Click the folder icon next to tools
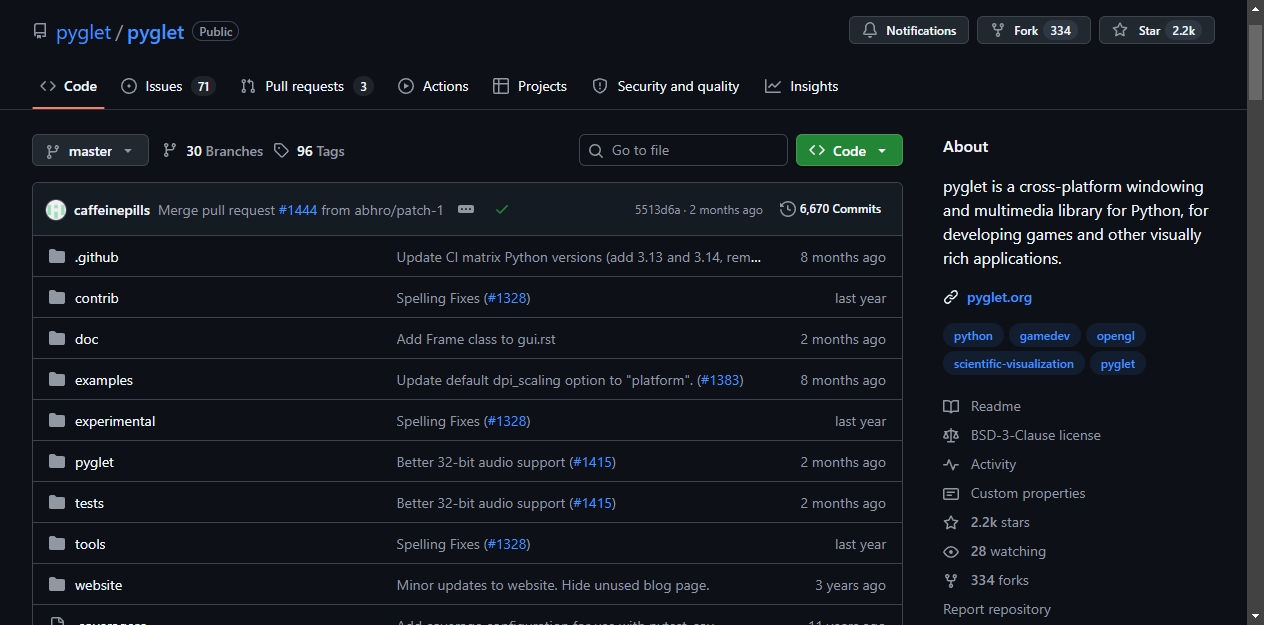1264x625 pixels. tap(57, 544)
